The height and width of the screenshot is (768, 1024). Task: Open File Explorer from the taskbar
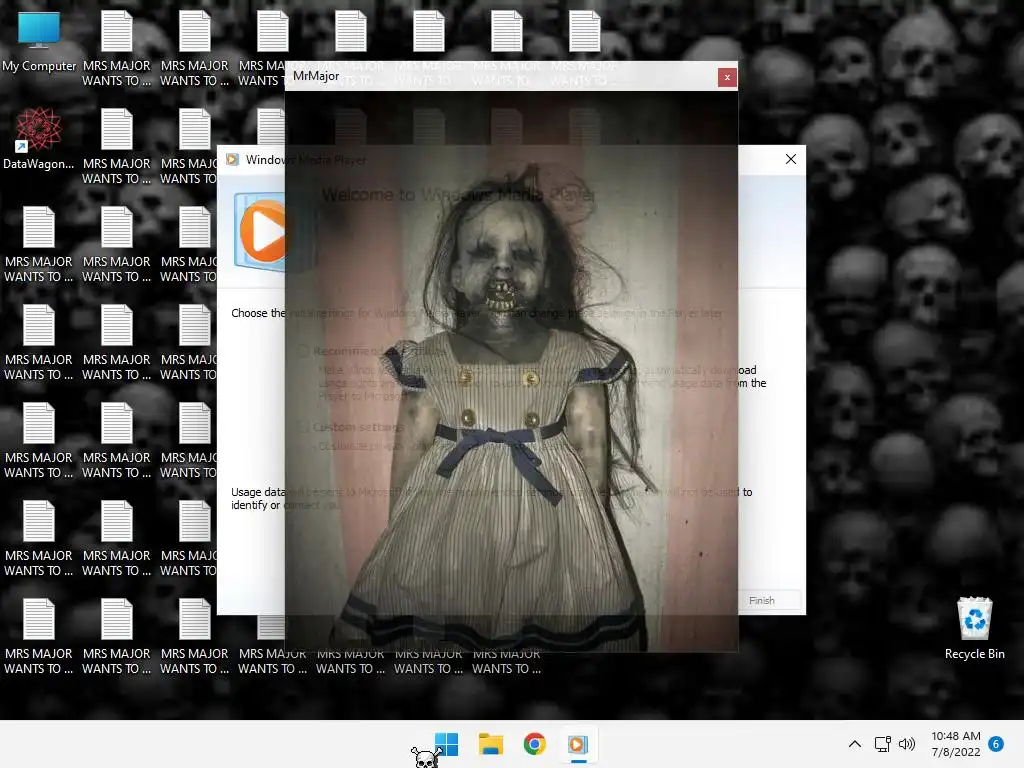click(490, 744)
